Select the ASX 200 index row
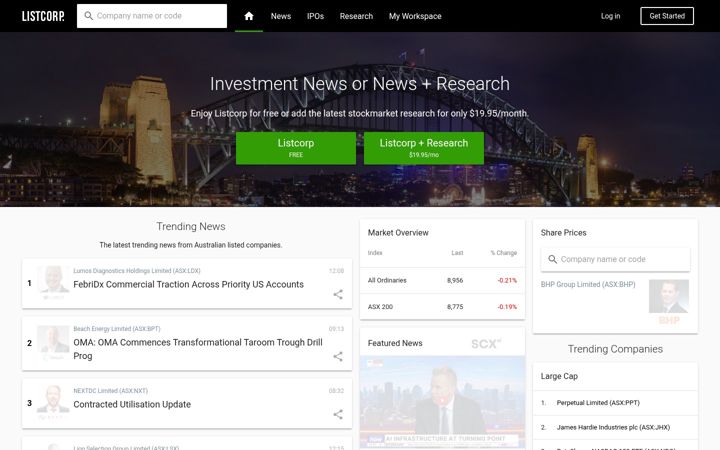720x450 pixels. click(x=442, y=307)
